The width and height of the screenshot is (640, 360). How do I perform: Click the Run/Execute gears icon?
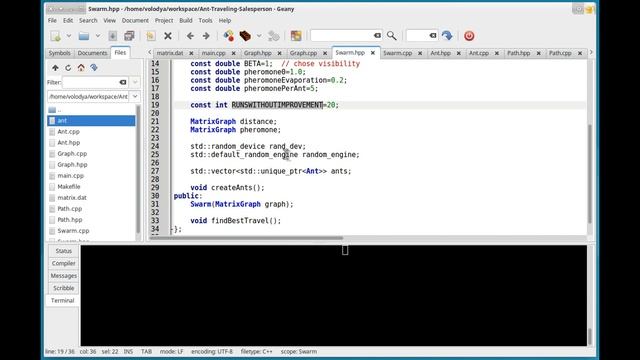pyautogui.click(x=273, y=36)
